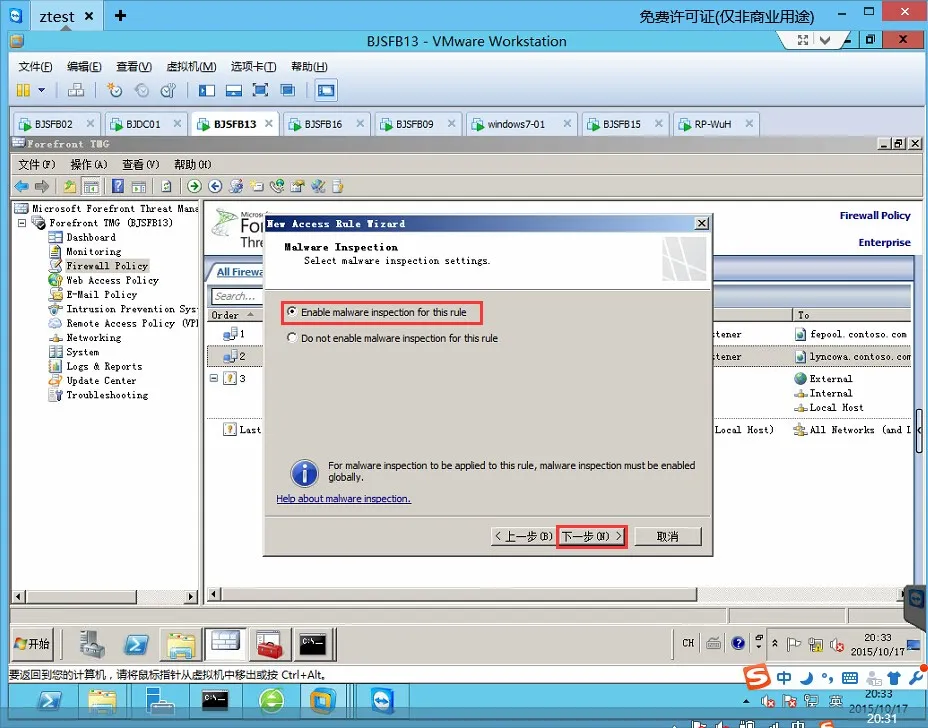Select Logs & Reports tree node
The height and width of the screenshot is (728, 928).
[x=104, y=366]
